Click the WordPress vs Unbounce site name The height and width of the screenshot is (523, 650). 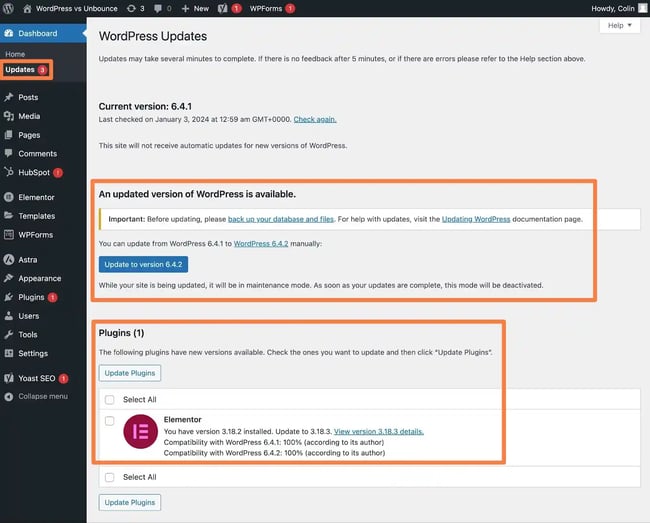[x=77, y=8]
